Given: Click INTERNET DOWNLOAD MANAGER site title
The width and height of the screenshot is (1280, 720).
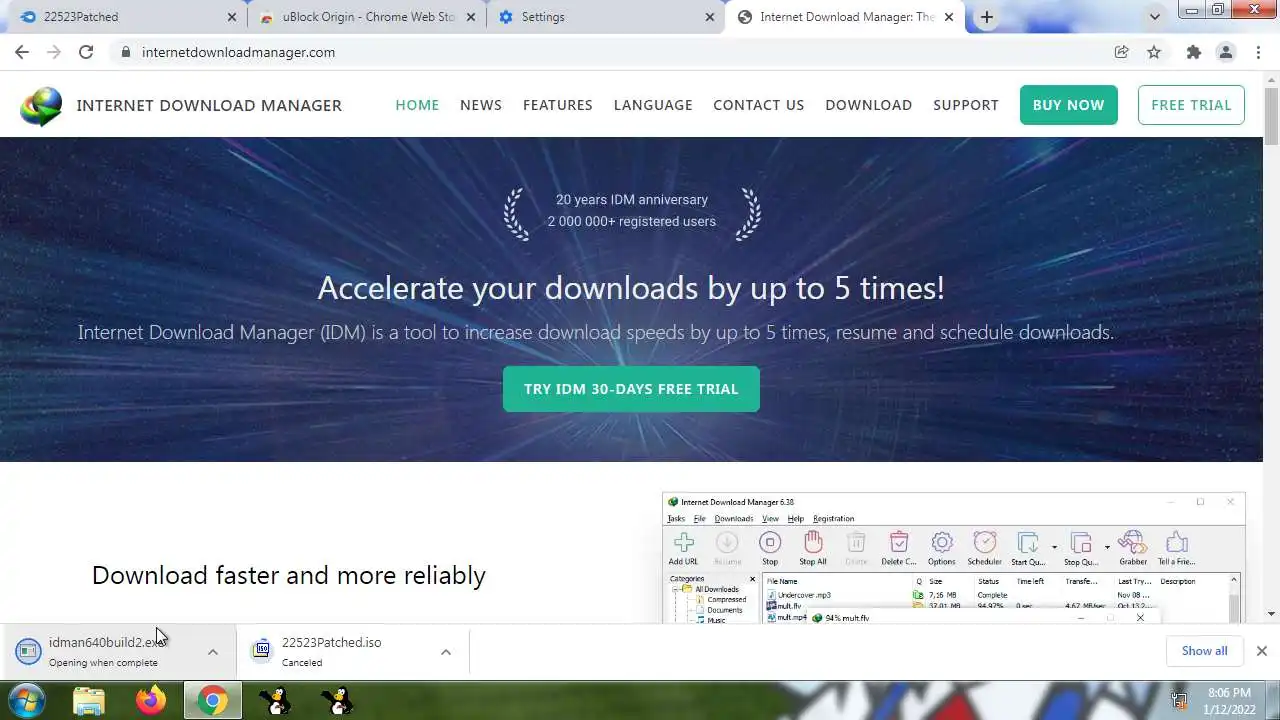Looking at the screenshot, I should 209,105.
